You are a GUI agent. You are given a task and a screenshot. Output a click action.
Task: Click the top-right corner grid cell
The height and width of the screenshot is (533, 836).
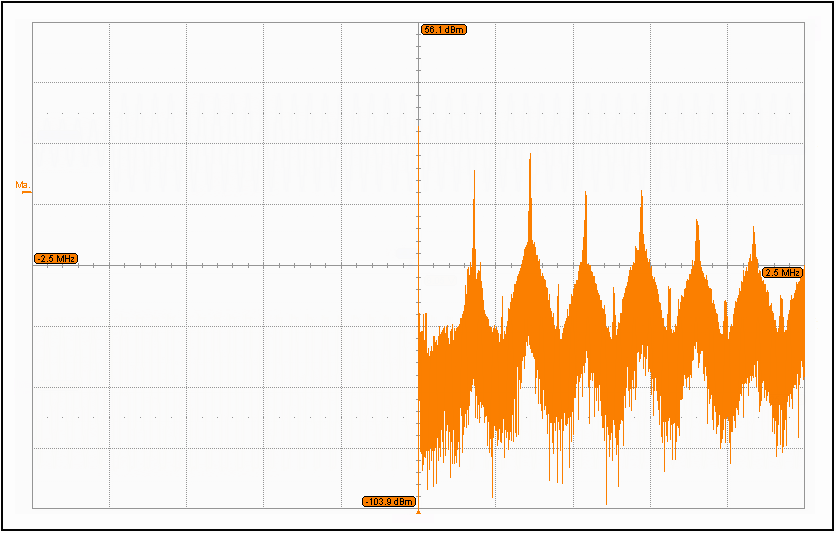tap(766, 52)
